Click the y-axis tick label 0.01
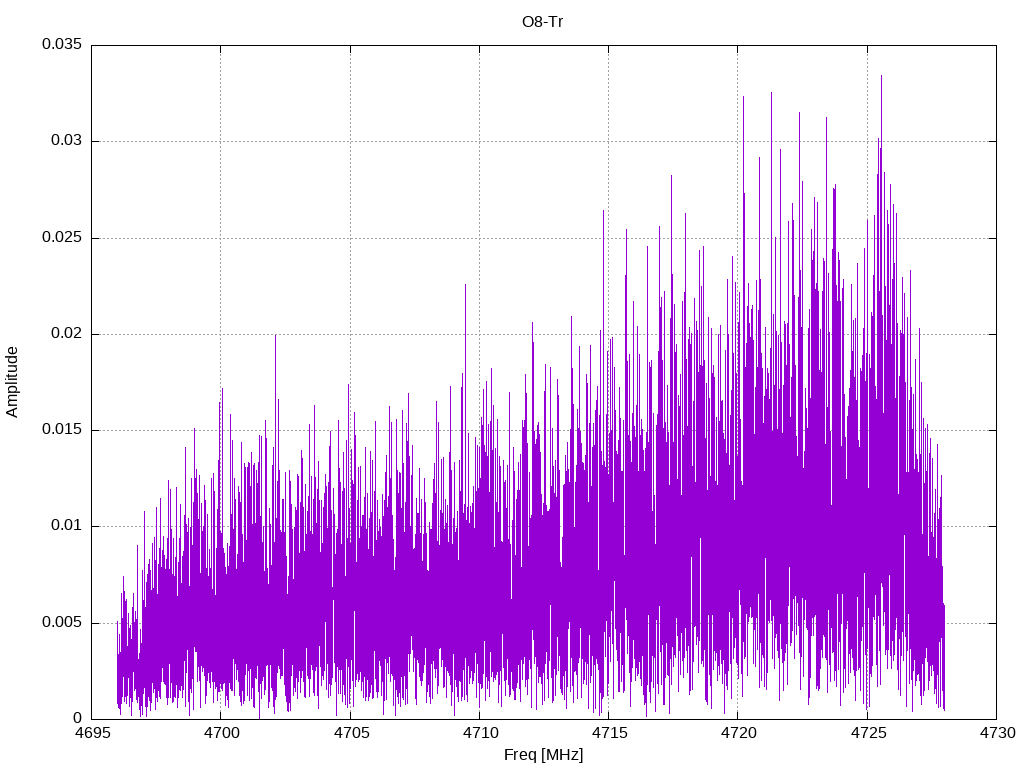 [x=67, y=526]
